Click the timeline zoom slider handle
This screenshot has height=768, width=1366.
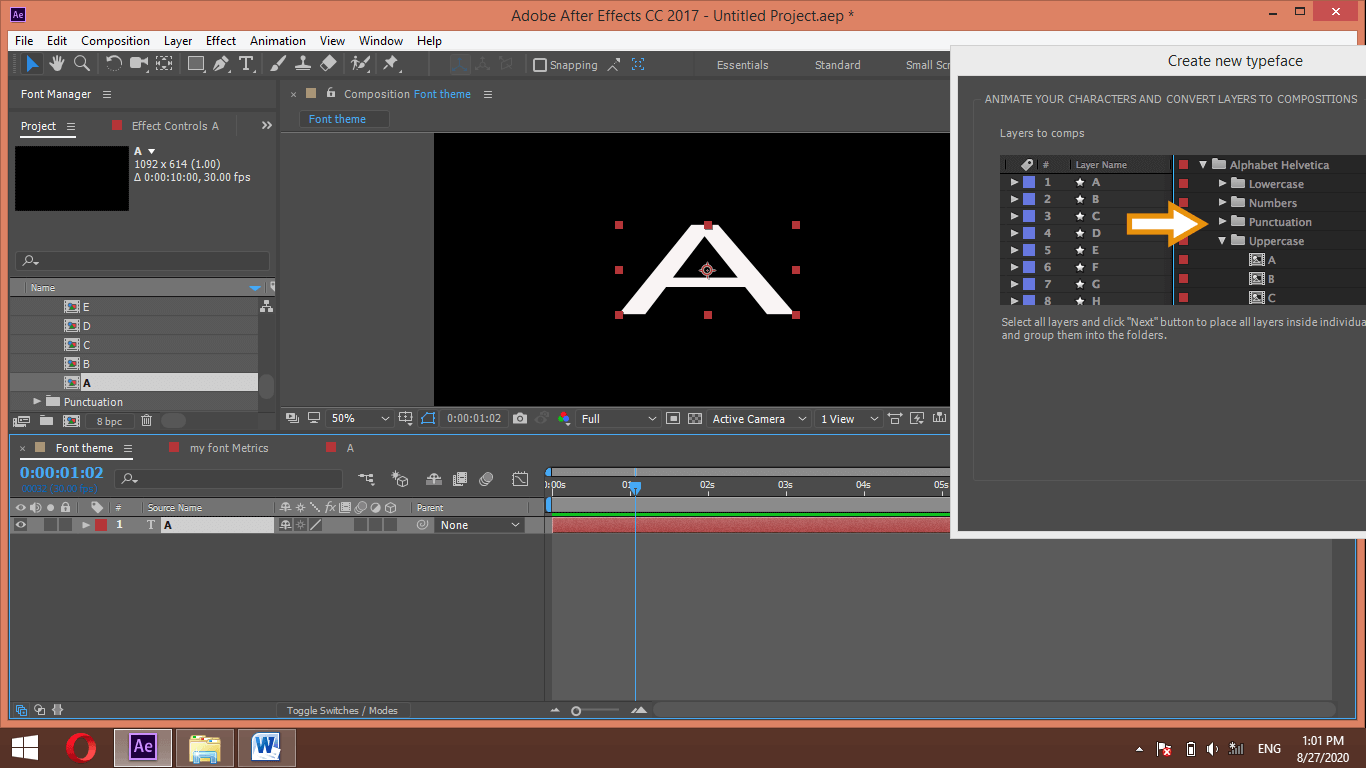click(x=576, y=711)
